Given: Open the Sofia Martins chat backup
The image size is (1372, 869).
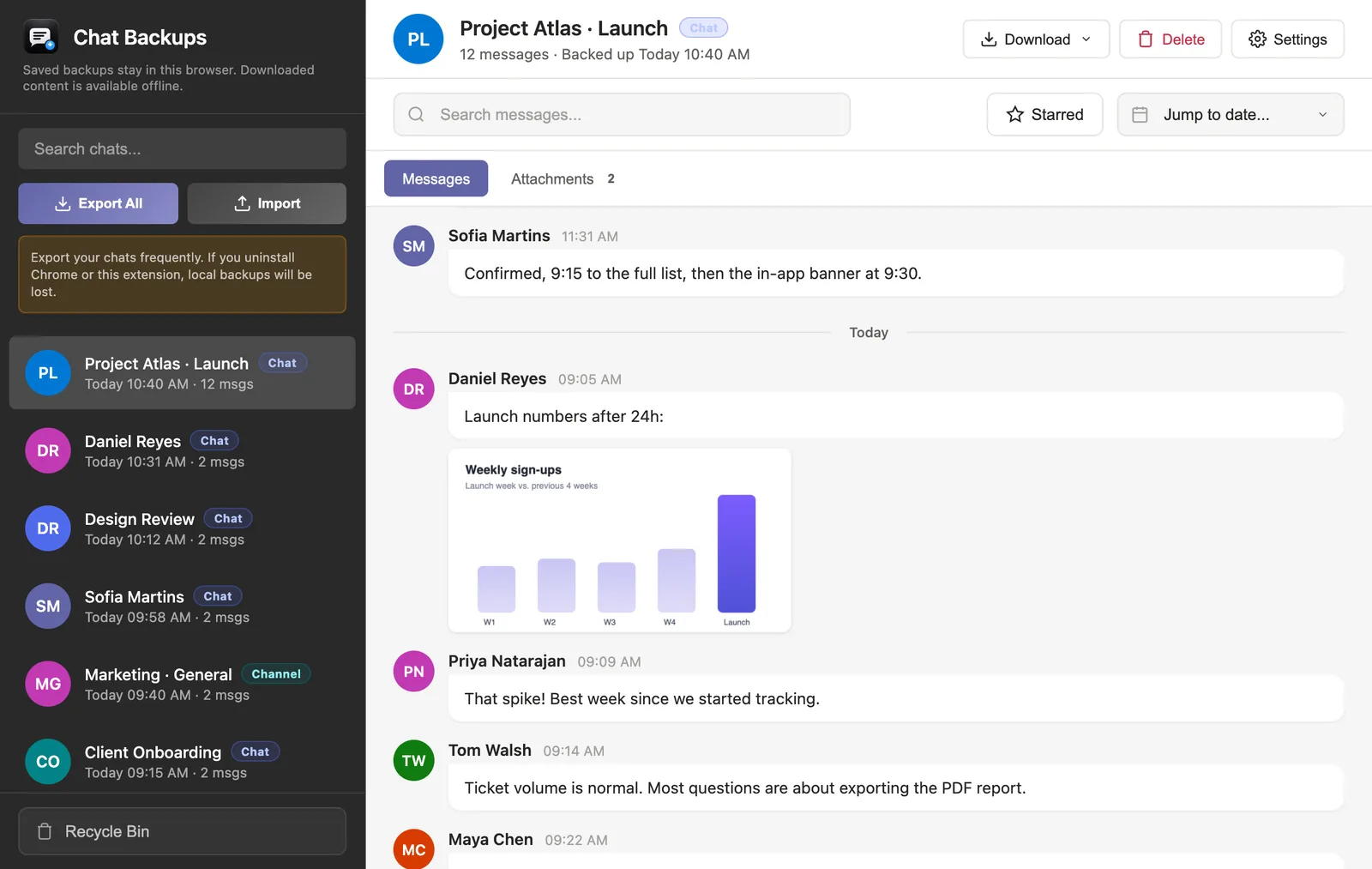Looking at the screenshot, I should pyautogui.click(x=182, y=606).
